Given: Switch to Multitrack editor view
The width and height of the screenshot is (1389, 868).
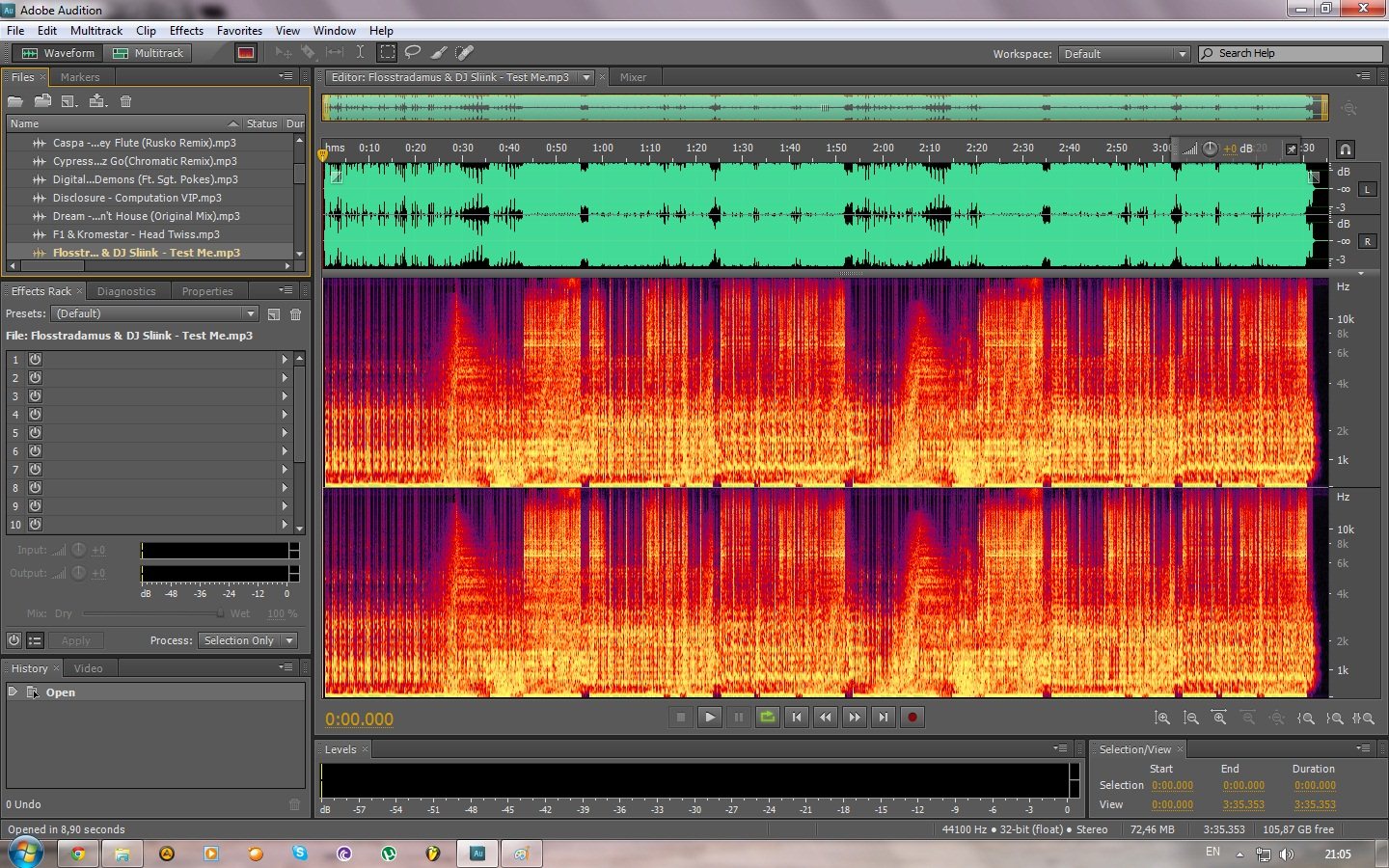Looking at the screenshot, I should (148, 53).
